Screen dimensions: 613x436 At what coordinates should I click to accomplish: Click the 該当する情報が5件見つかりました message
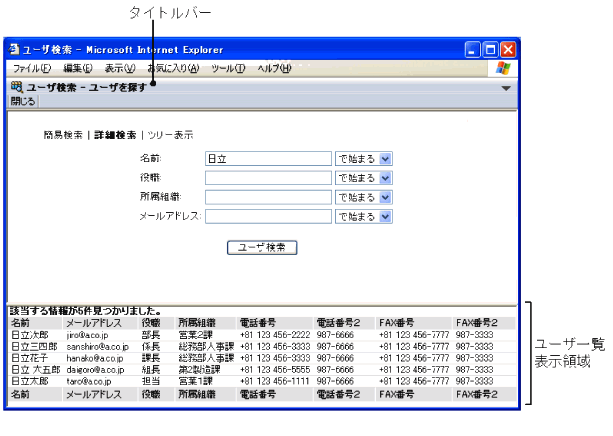tap(85, 311)
